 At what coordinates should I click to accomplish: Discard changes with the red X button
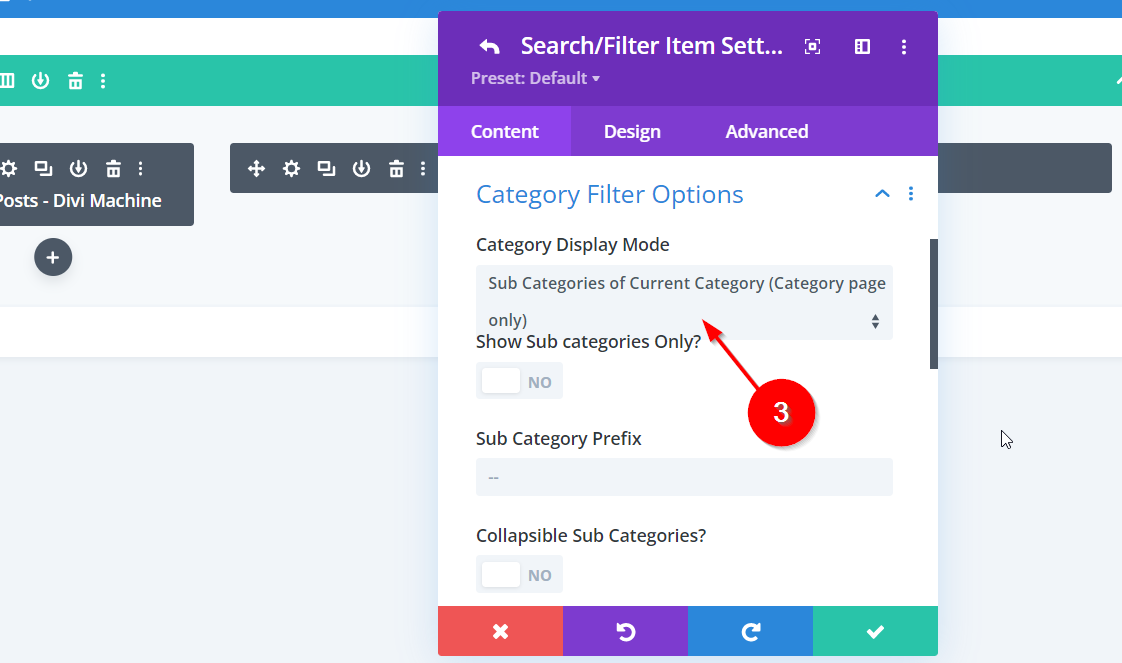500,631
